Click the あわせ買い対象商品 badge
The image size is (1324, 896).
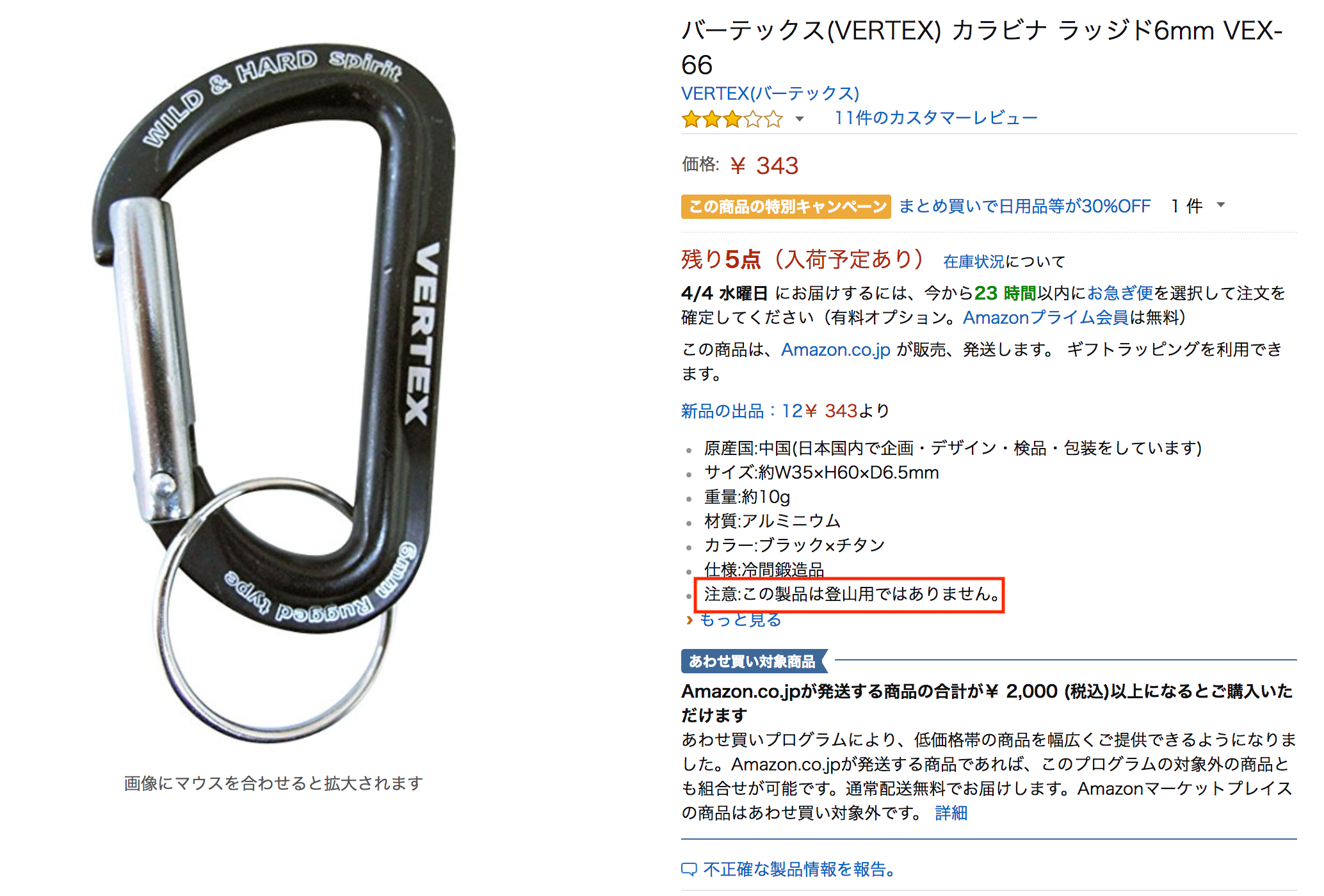pyautogui.click(x=754, y=661)
